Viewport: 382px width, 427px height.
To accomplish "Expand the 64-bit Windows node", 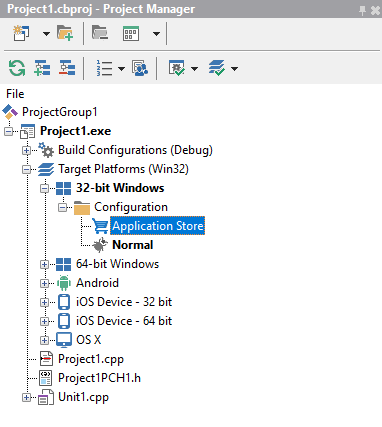I will [45, 264].
